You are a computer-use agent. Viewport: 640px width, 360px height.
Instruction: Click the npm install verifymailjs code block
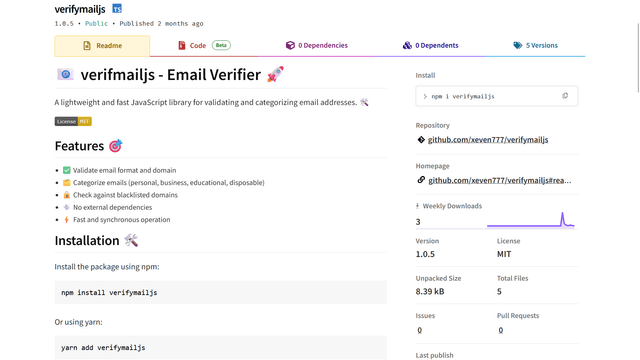tap(220, 292)
